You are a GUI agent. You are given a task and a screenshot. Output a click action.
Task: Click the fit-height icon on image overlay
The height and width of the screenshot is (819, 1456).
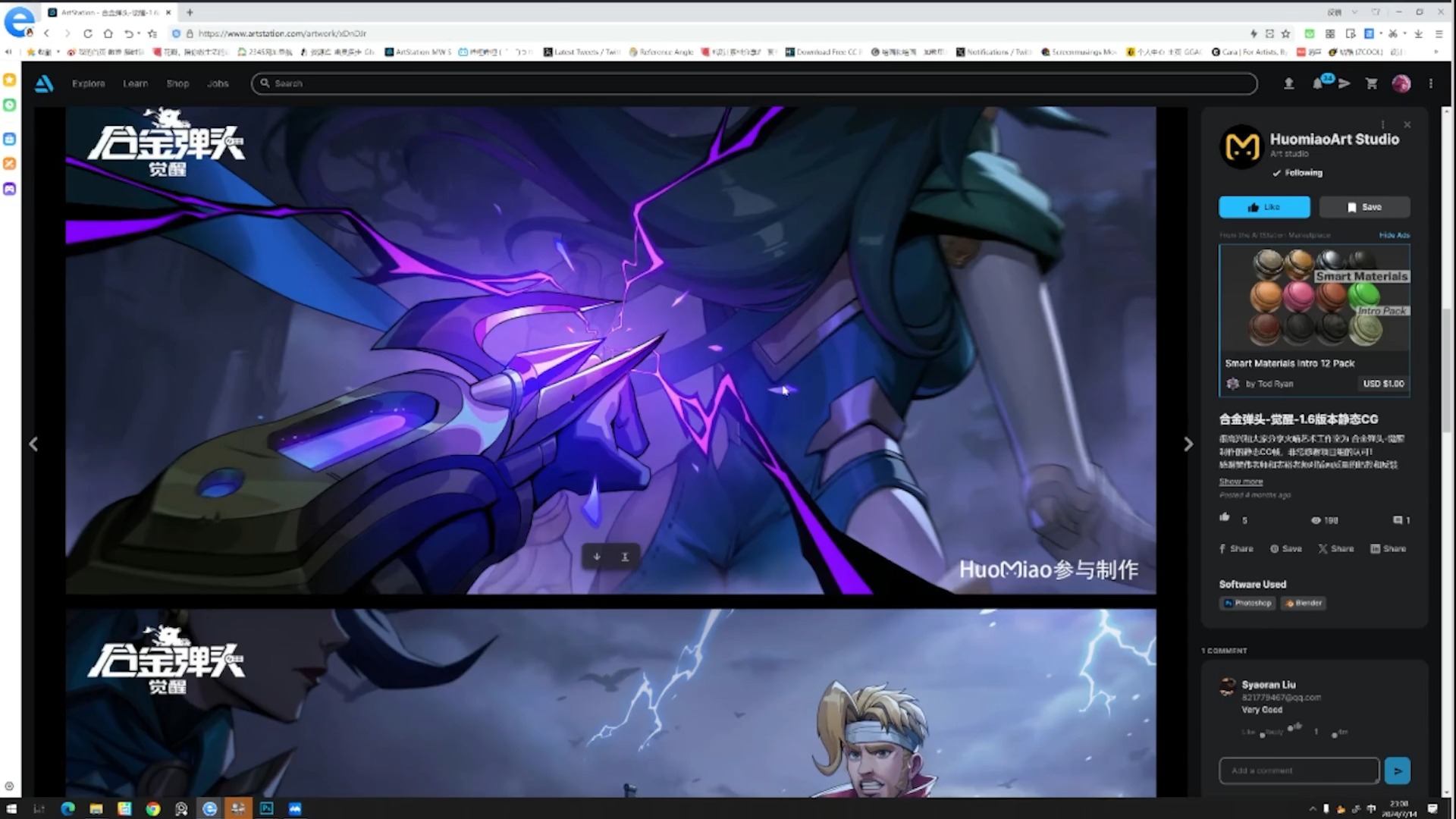(x=625, y=557)
